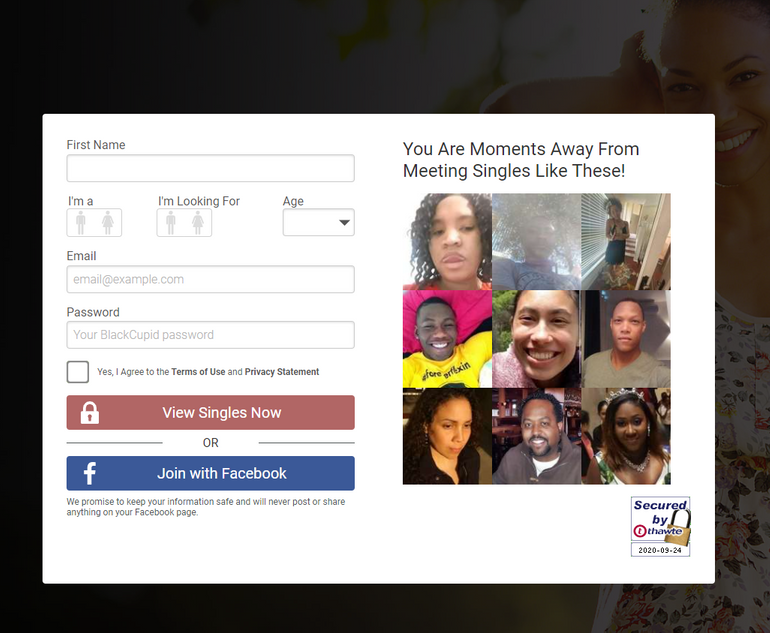Image resolution: width=770 pixels, height=633 pixels.
Task: Tick the Terms of Use agreement checkbox
Action: (78, 372)
